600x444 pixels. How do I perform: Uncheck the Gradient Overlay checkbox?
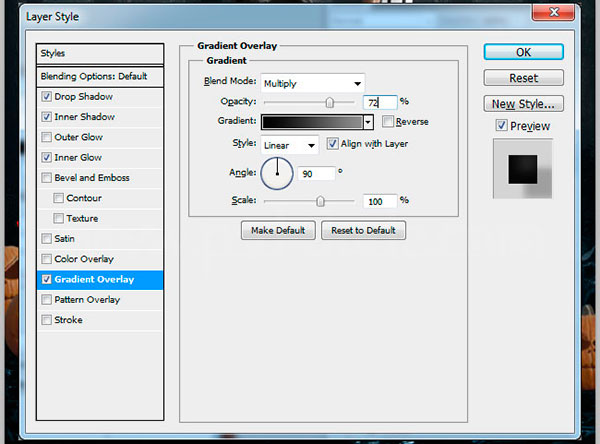coord(46,279)
